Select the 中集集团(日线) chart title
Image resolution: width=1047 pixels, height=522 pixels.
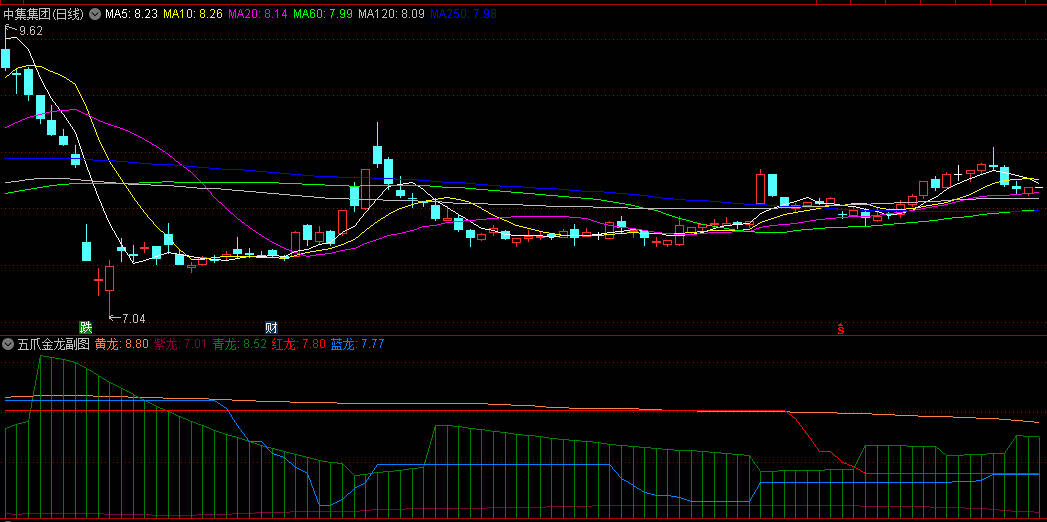pos(44,15)
